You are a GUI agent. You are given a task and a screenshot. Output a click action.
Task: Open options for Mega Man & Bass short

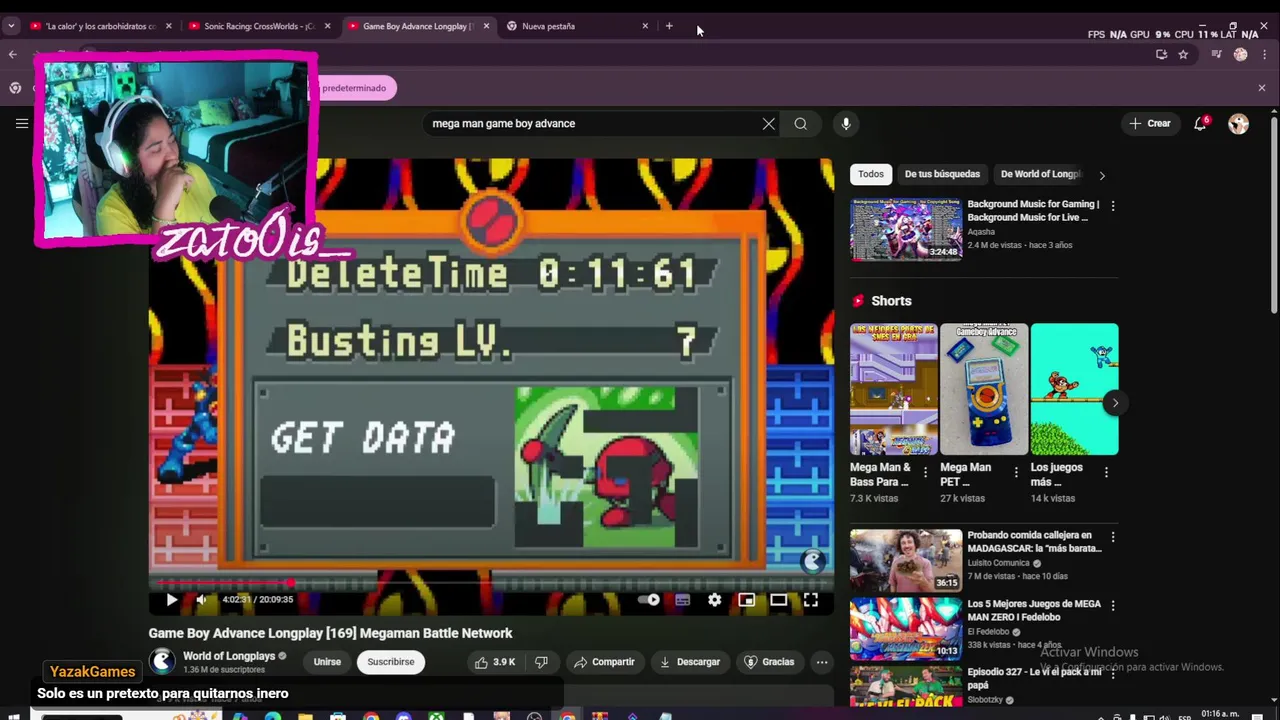(x=925, y=473)
